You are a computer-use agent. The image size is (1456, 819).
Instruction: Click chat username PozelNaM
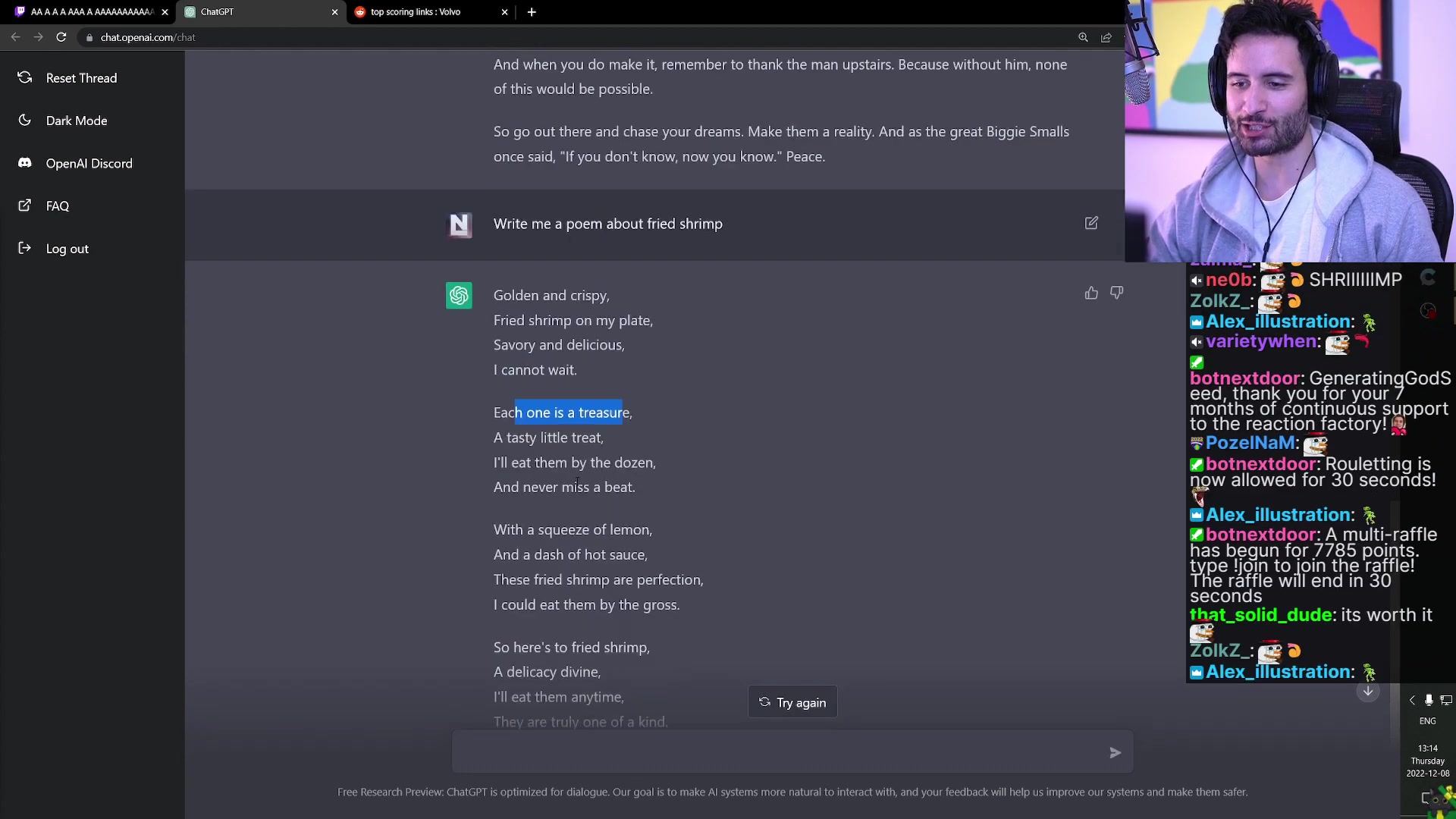pyautogui.click(x=1250, y=443)
